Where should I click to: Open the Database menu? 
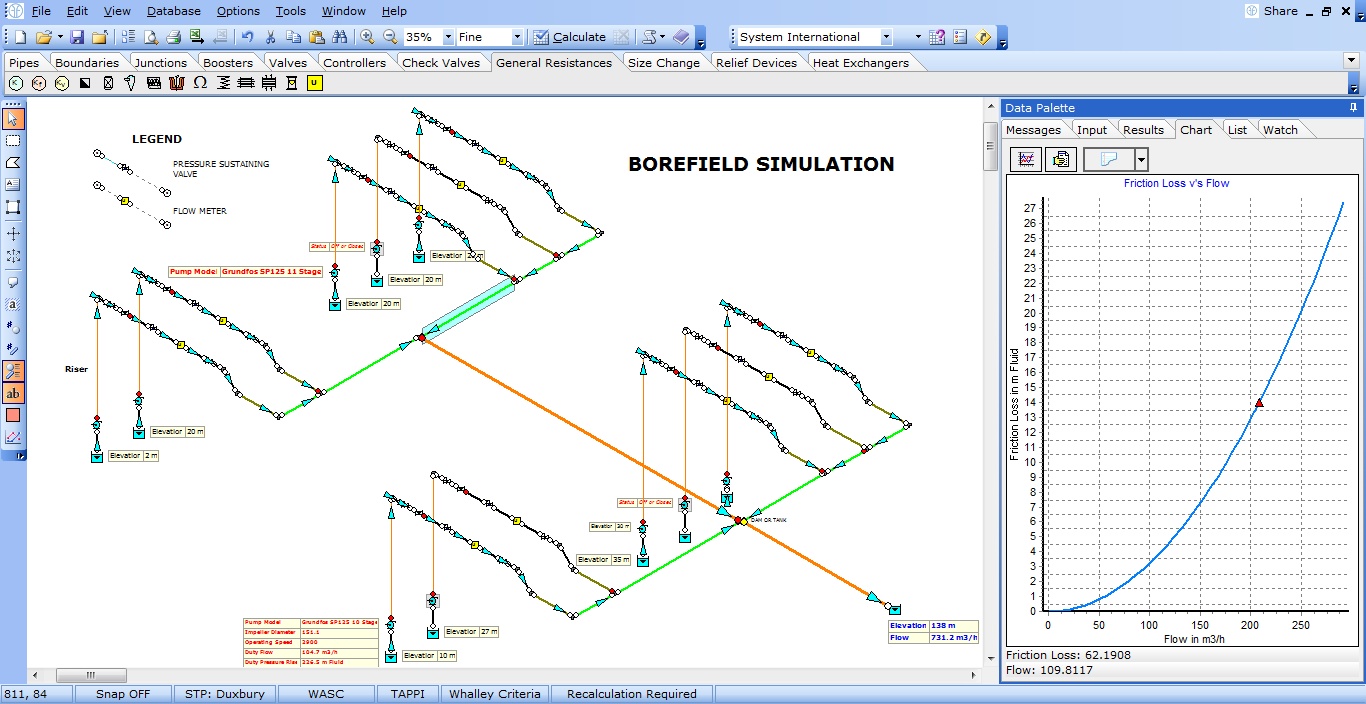coord(173,11)
